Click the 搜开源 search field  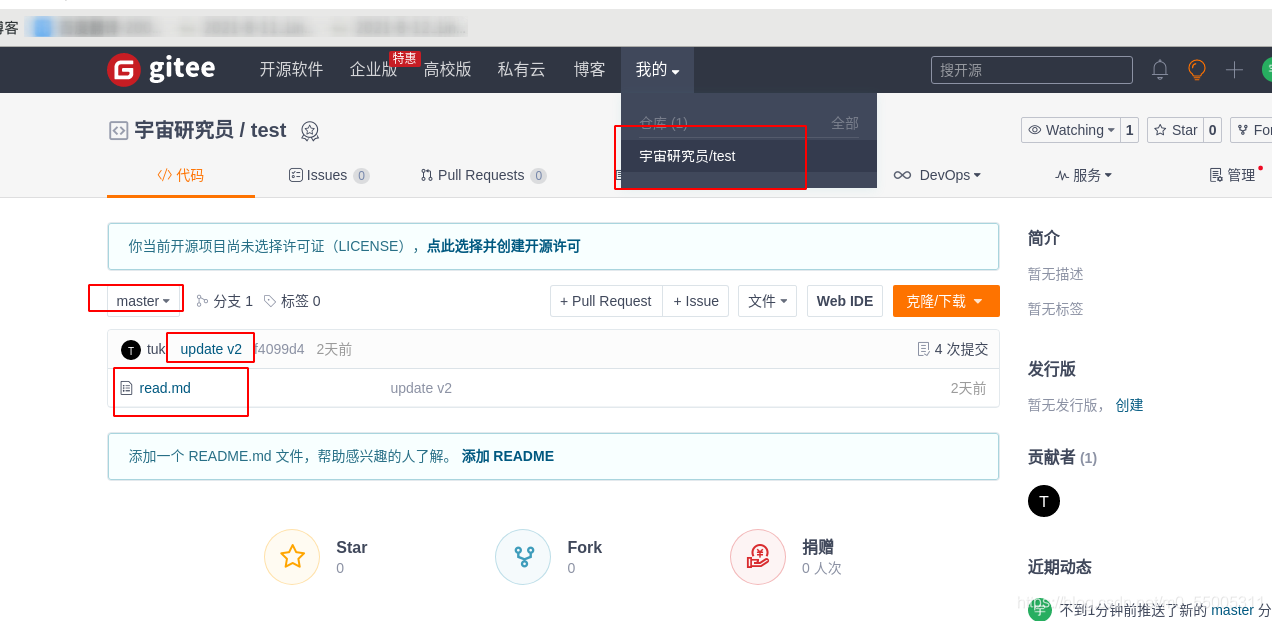[1032, 70]
